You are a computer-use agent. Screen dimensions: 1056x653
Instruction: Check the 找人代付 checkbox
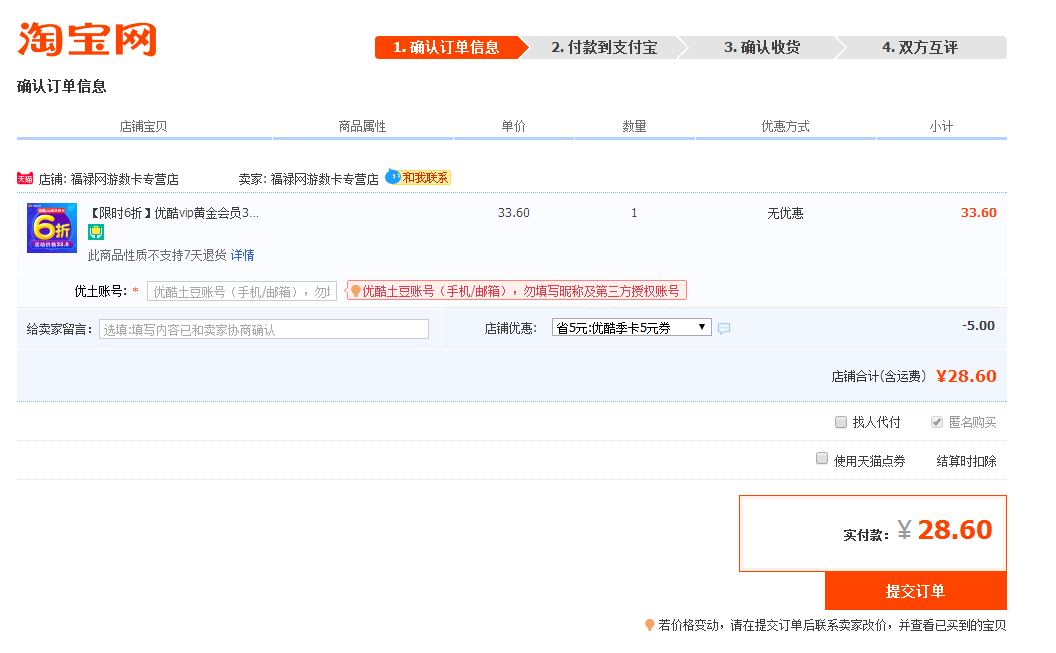(840, 422)
